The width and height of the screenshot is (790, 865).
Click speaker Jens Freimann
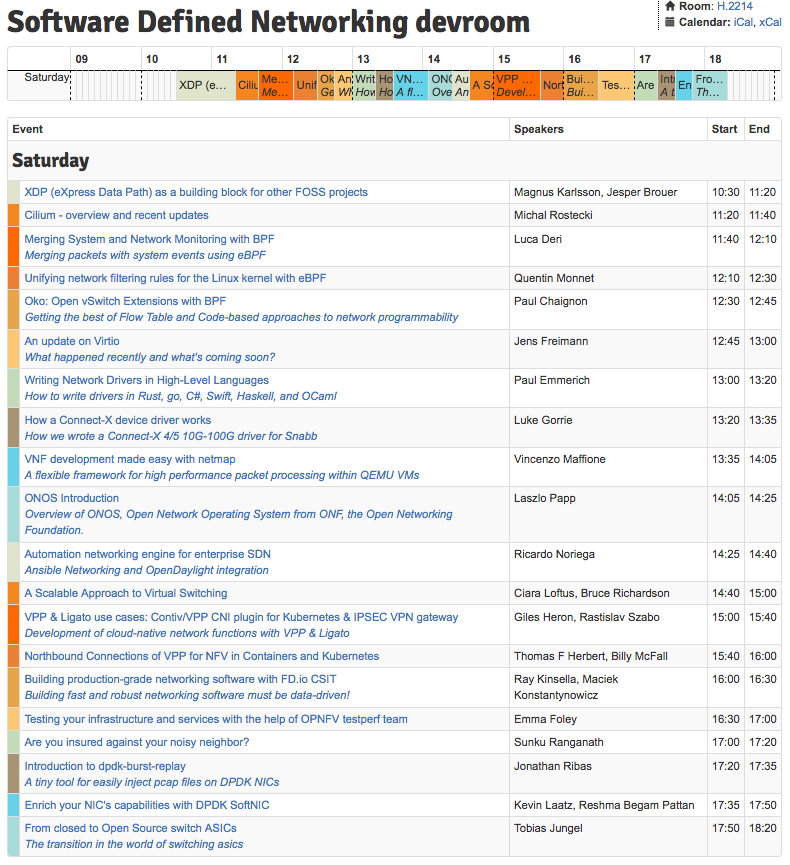tap(551, 341)
